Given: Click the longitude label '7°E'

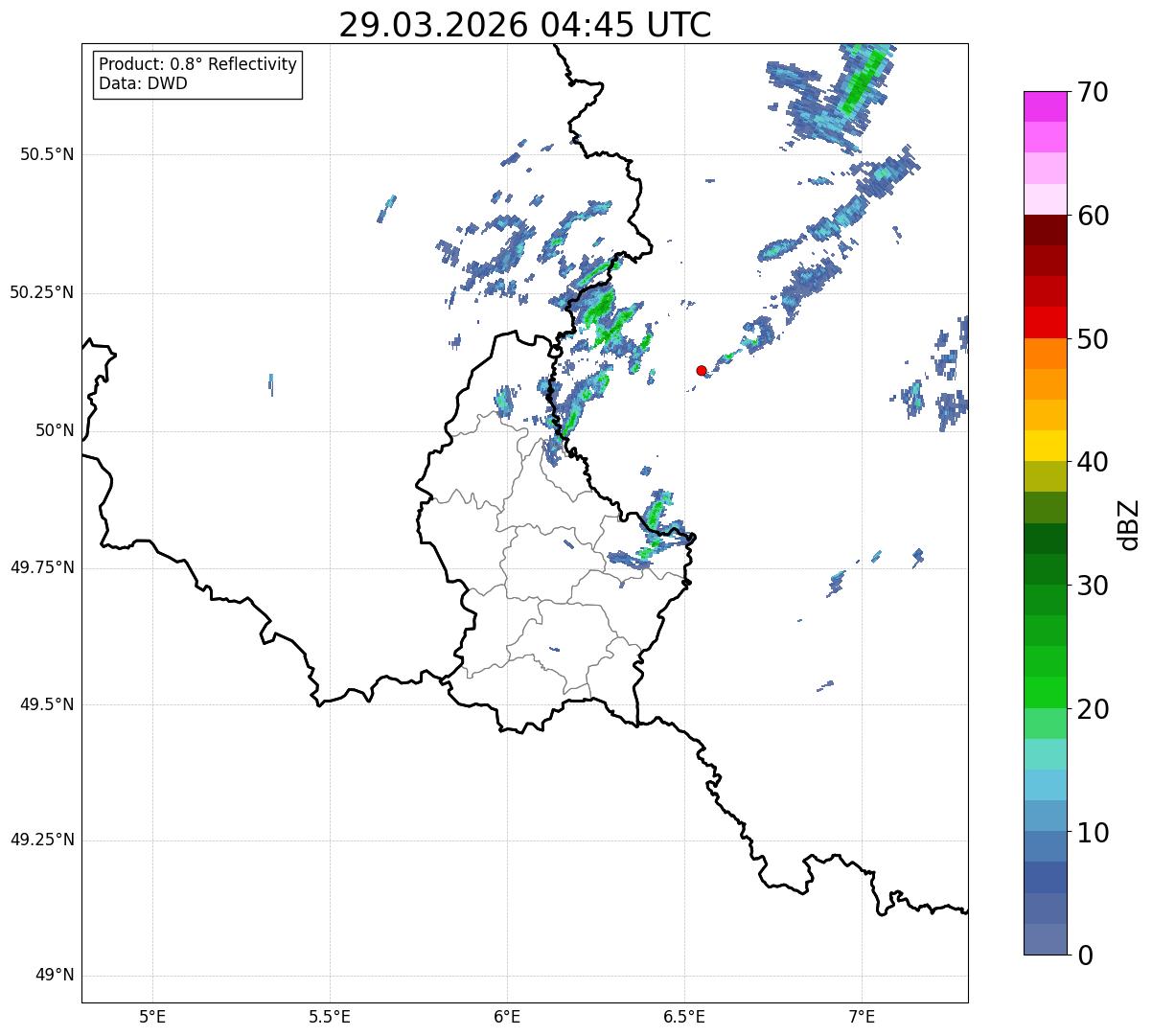Looking at the screenshot, I should click(862, 1017).
